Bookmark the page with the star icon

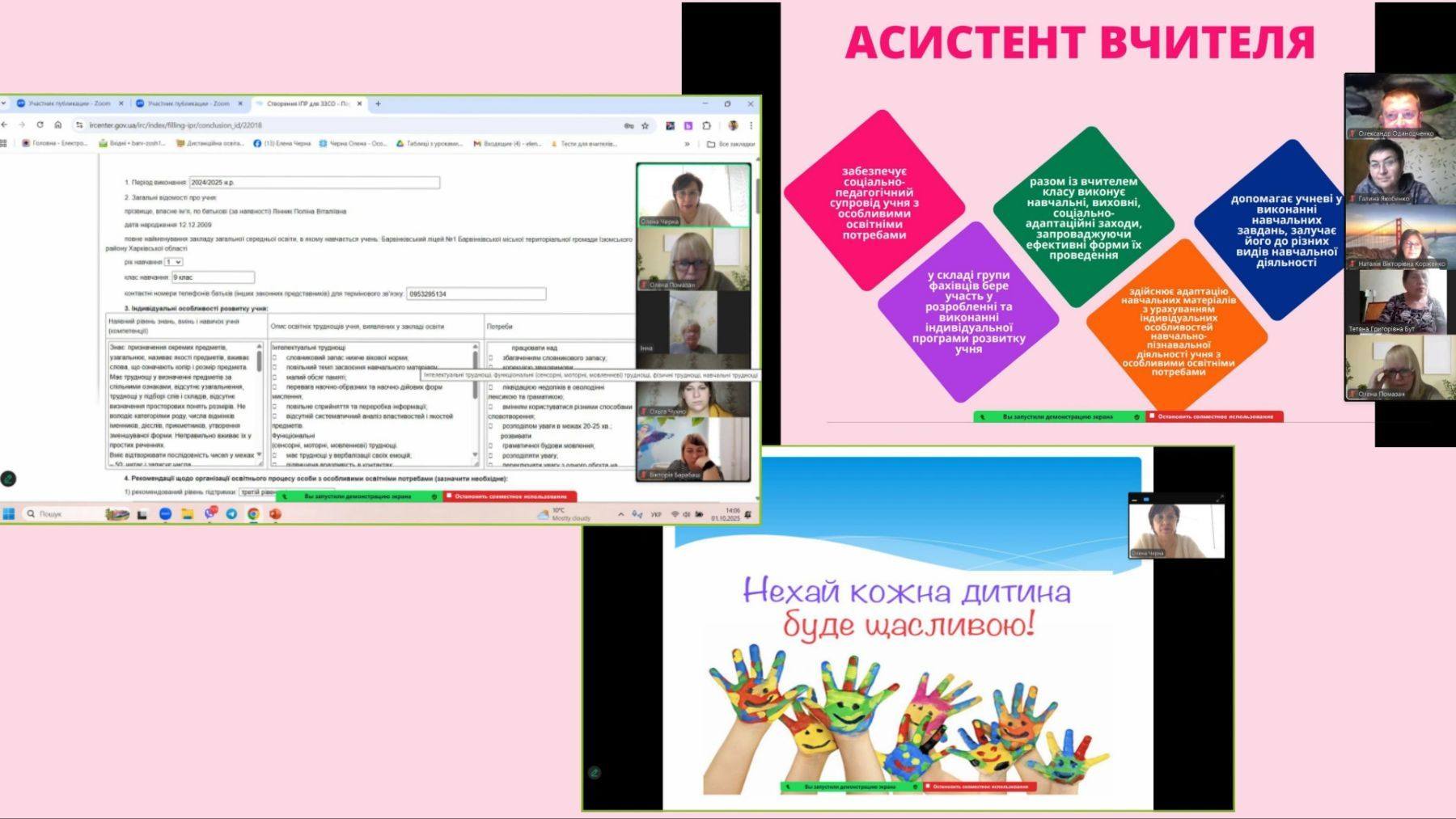[x=645, y=126]
